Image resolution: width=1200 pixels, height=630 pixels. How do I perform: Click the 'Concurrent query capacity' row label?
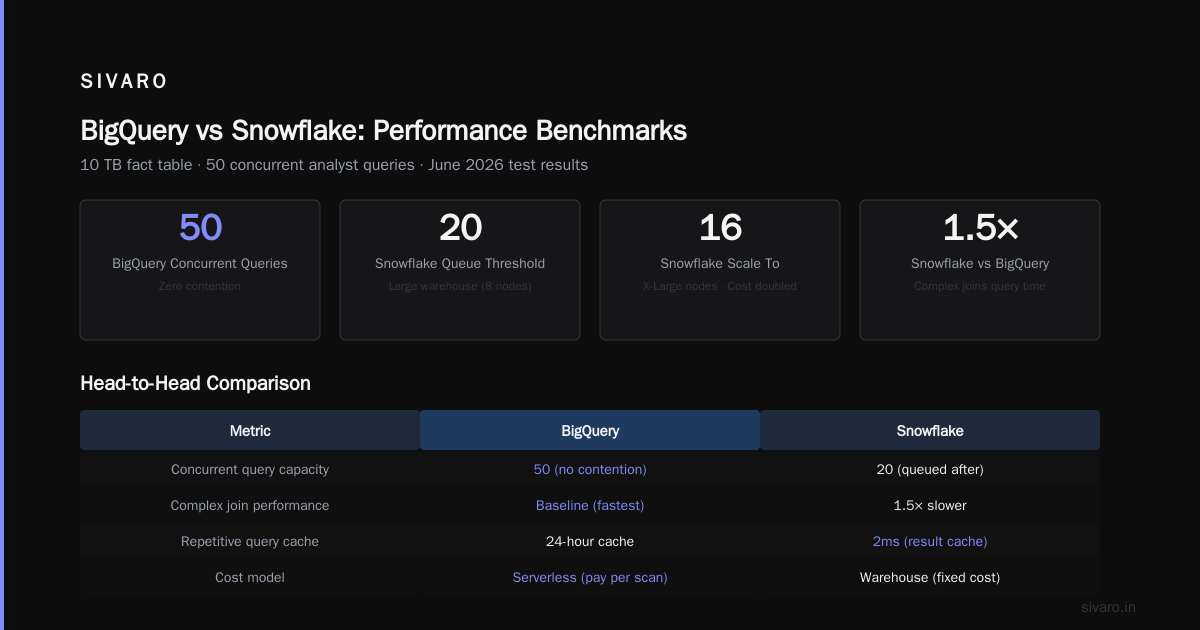[250, 469]
